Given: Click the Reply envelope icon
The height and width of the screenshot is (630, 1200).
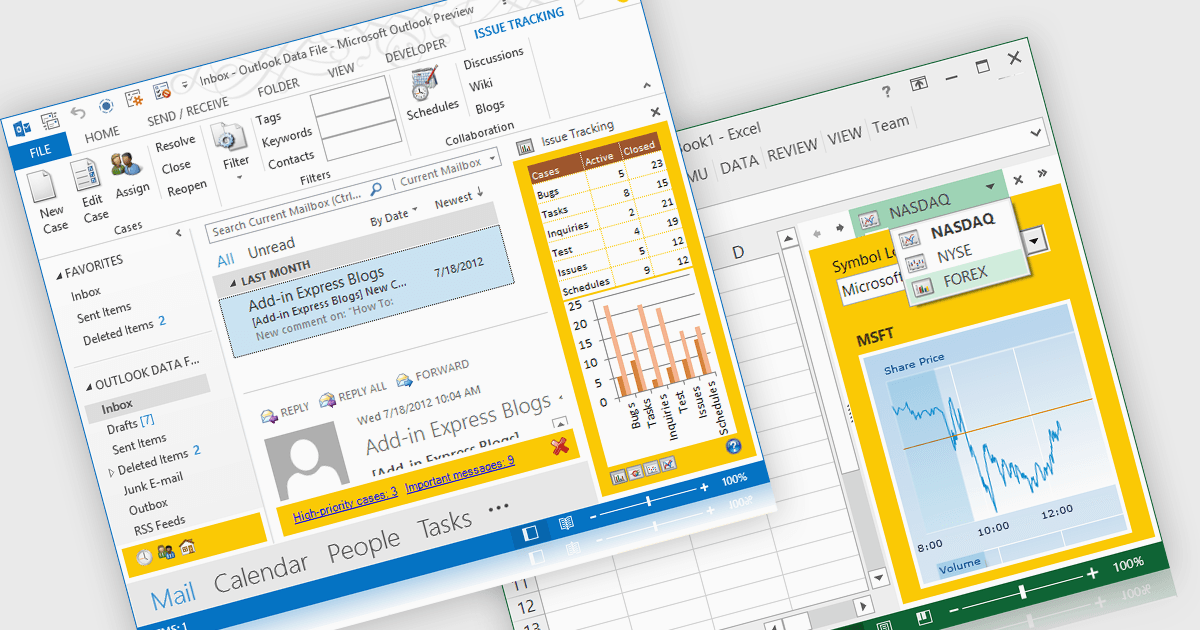Looking at the screenshot, I should click(268, 414).
